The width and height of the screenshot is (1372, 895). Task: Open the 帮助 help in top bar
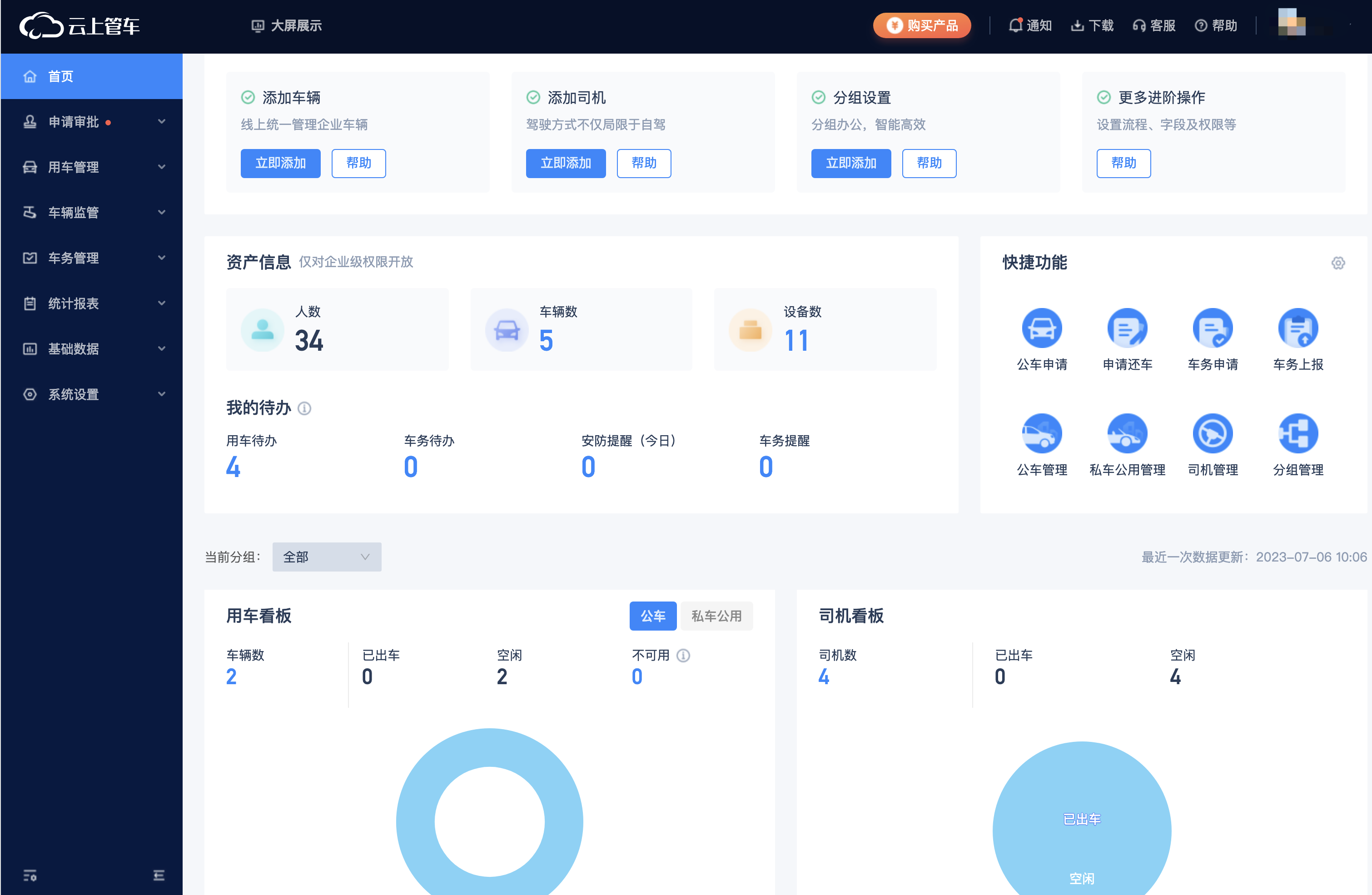(1216, 25)
